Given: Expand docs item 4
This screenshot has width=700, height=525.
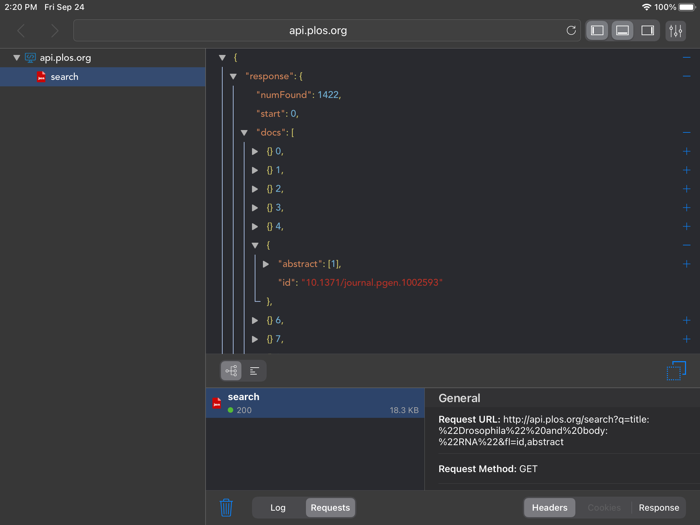Looking at the screenshot, I should pos(255,226).
